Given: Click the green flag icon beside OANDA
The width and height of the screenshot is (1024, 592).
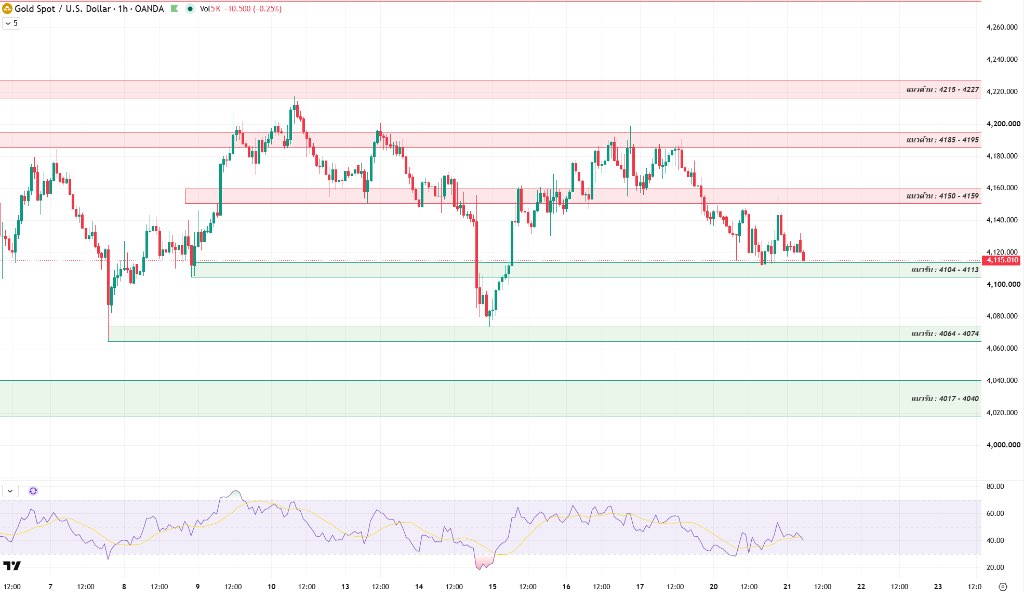Looking at the screenshot, I should (x=174, y=8).
